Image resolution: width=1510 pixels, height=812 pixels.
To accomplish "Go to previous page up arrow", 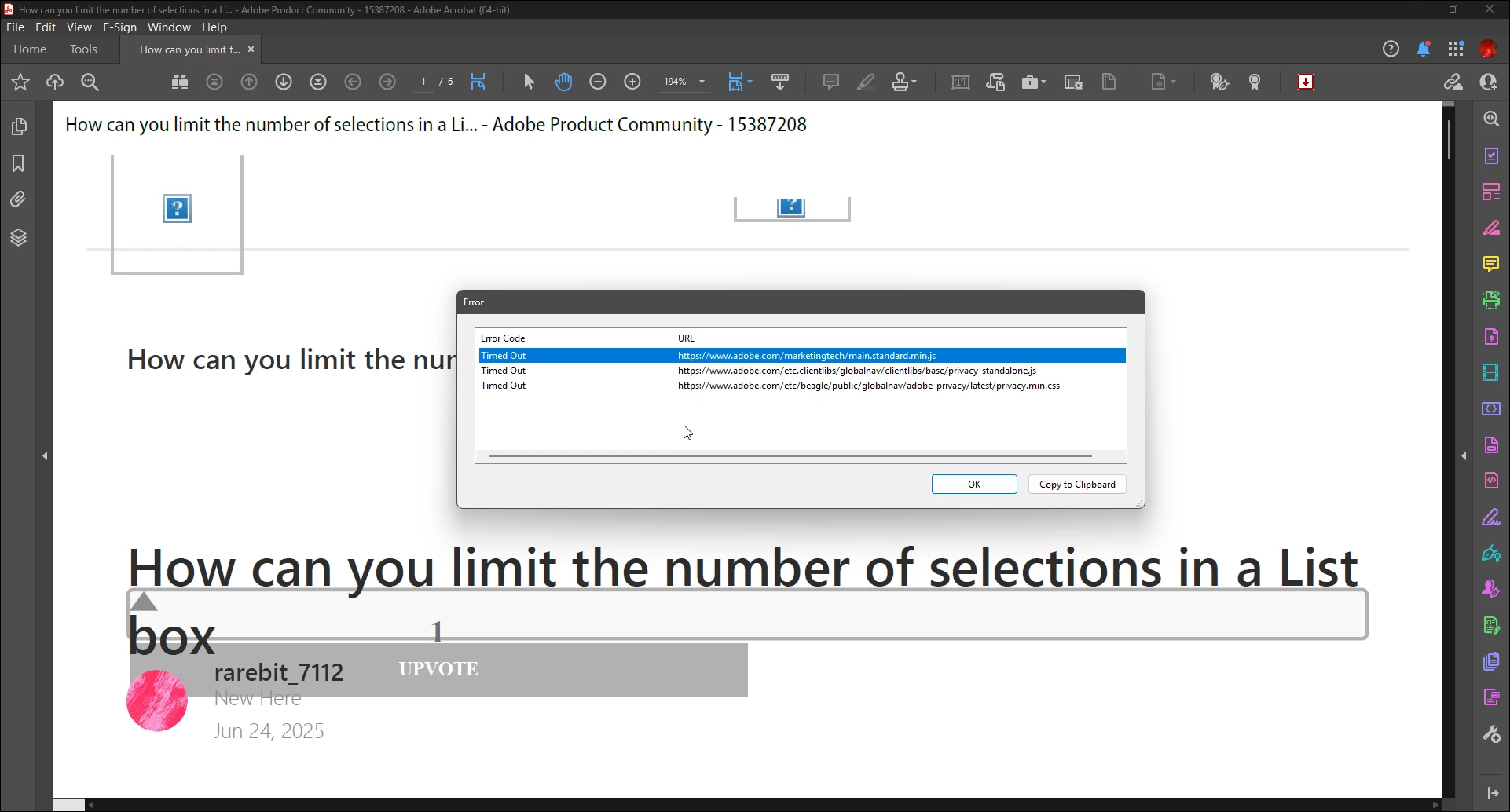I will [249, 82].
